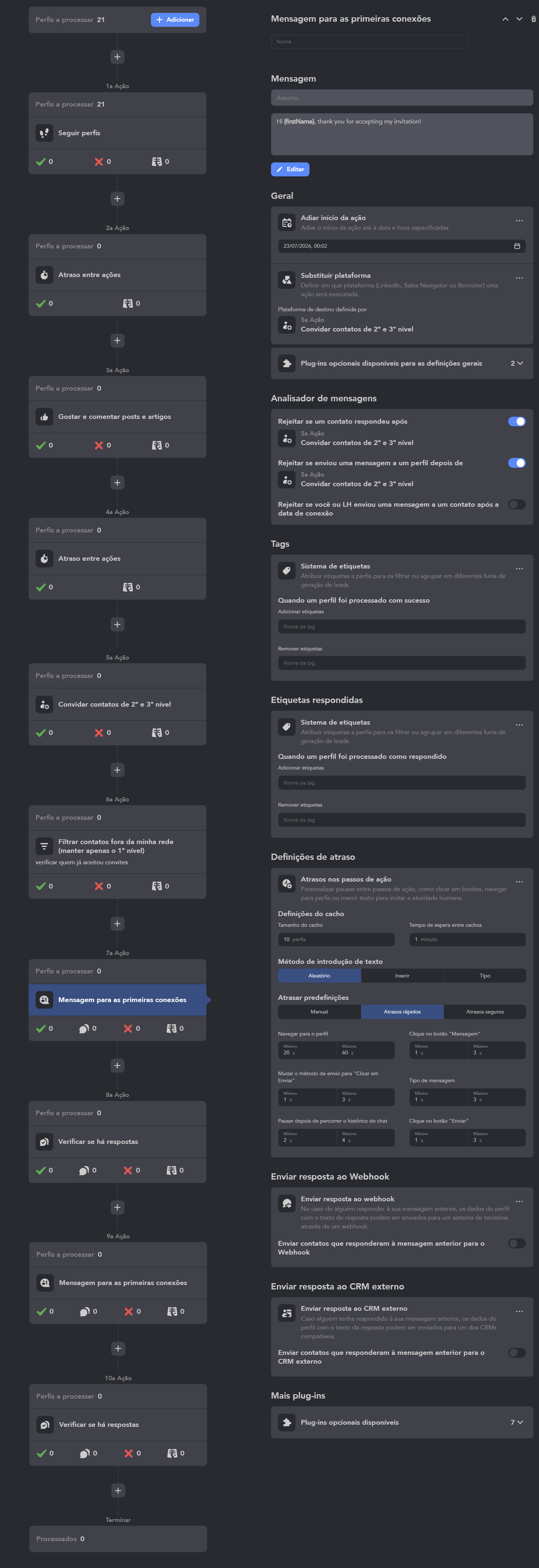
Task: Select the Atrasos seguros preset tab
Action: click(x=485, y=1012)
